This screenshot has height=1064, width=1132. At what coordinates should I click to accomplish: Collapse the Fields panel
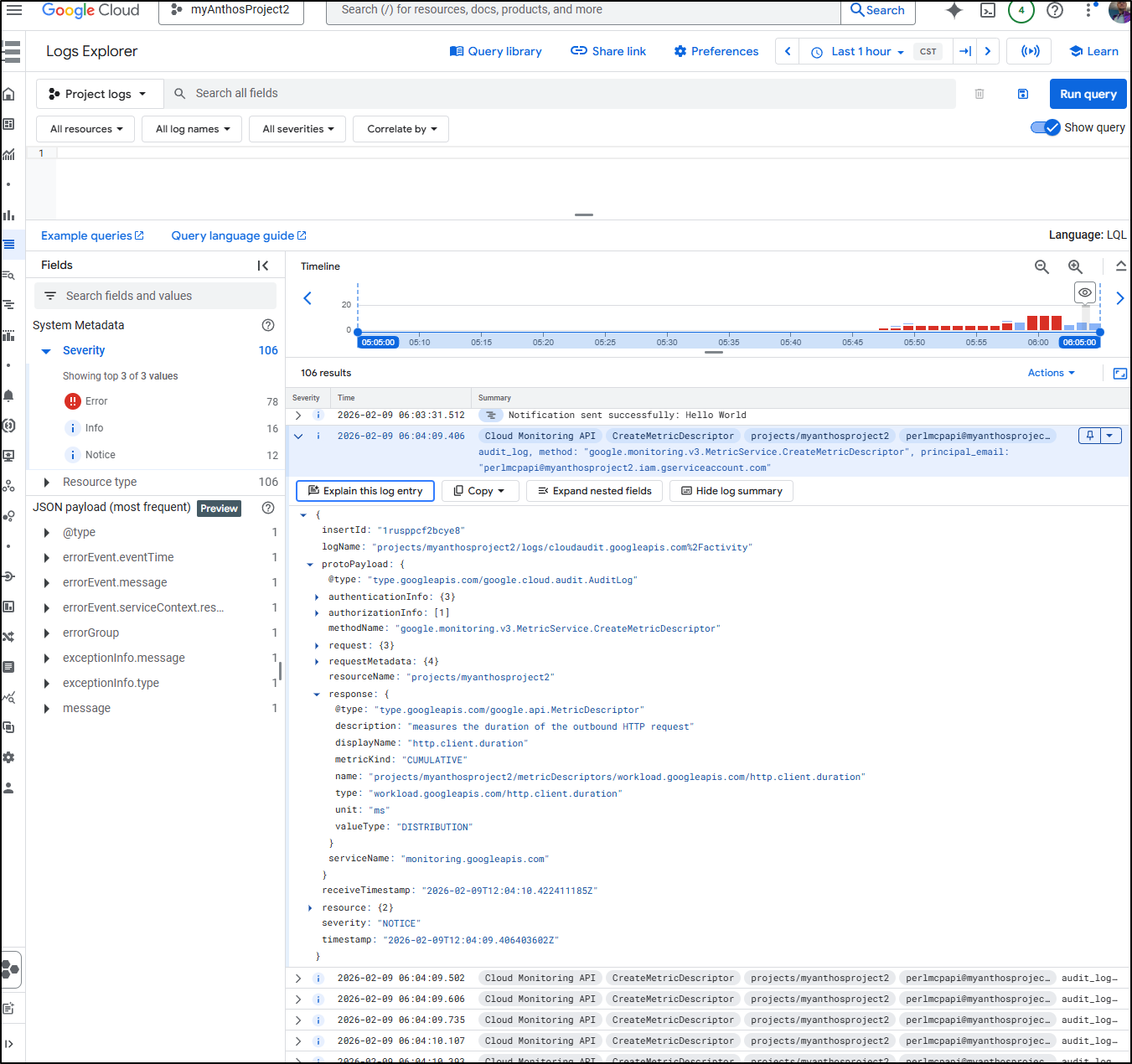[263, 266]
